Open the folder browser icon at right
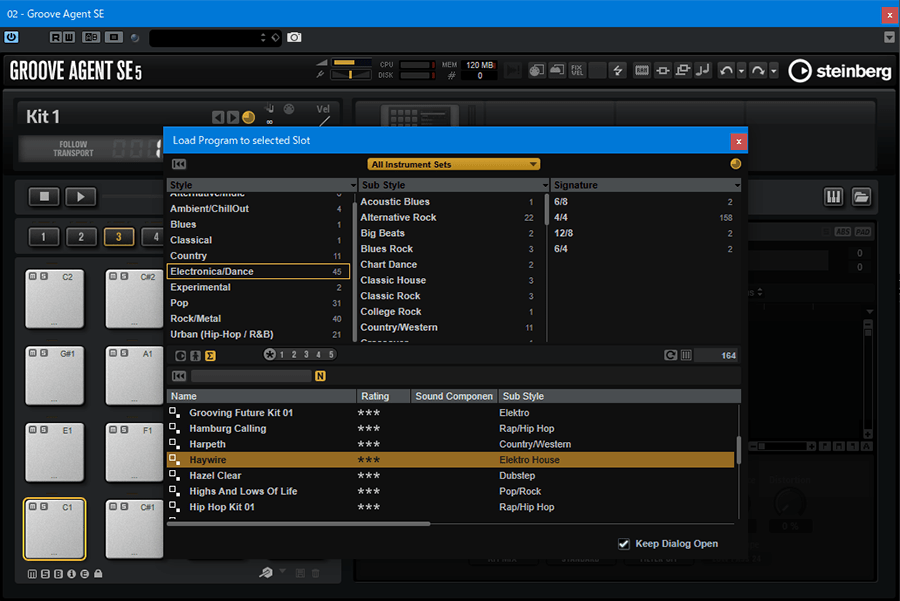Screen dimensions: 900x601 [x=861, y=197]
